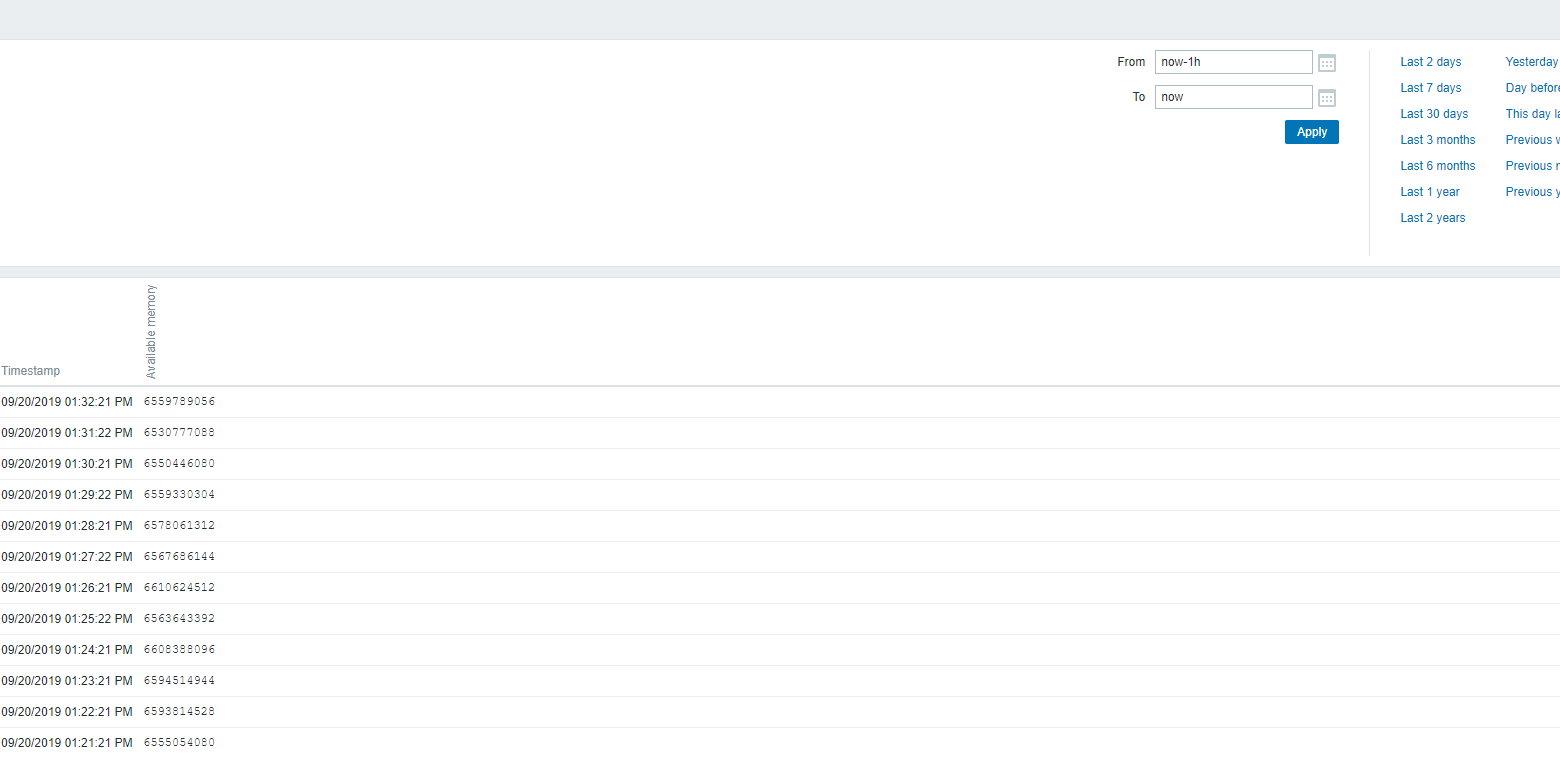1560x758 pixels.
Task: Click the Day before yesterday link
Action: (1532, 88)
